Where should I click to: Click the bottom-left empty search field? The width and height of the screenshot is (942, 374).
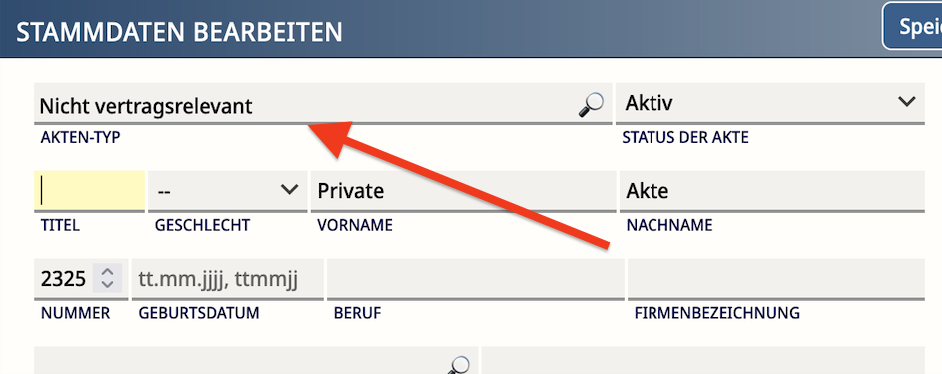(x=256, y=360)
